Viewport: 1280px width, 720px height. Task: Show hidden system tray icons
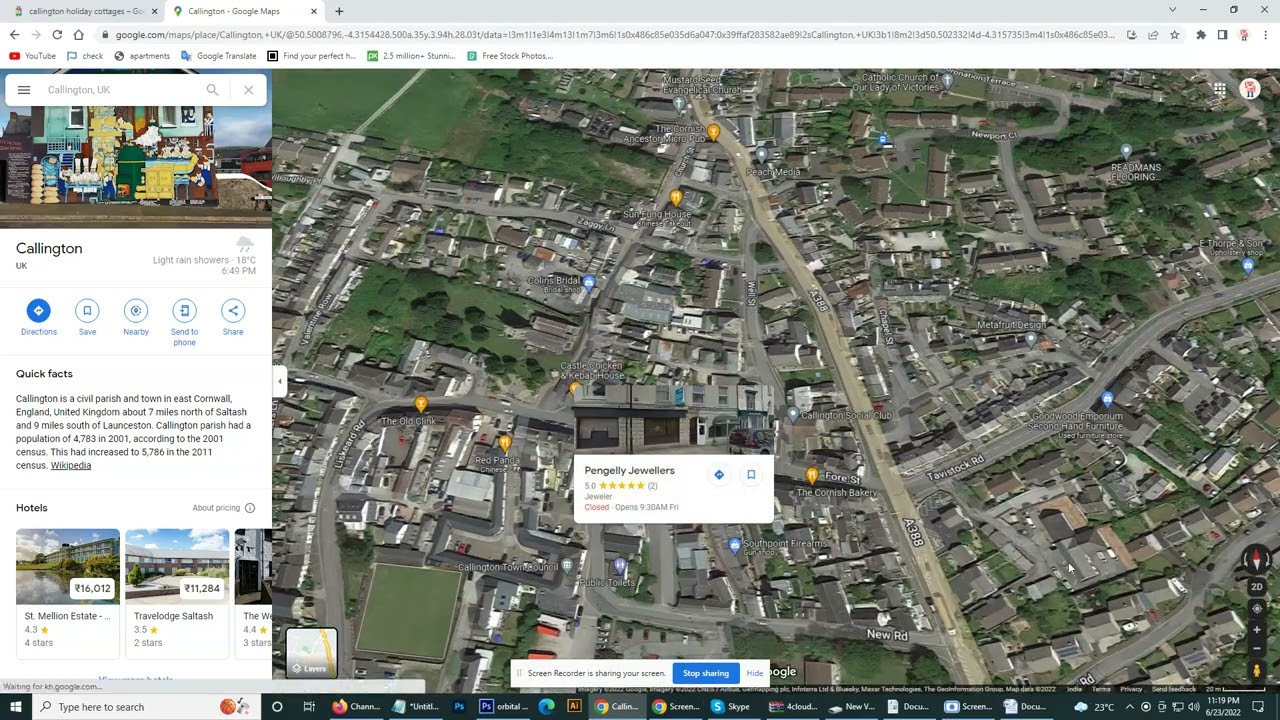[x=1130, y=707]
